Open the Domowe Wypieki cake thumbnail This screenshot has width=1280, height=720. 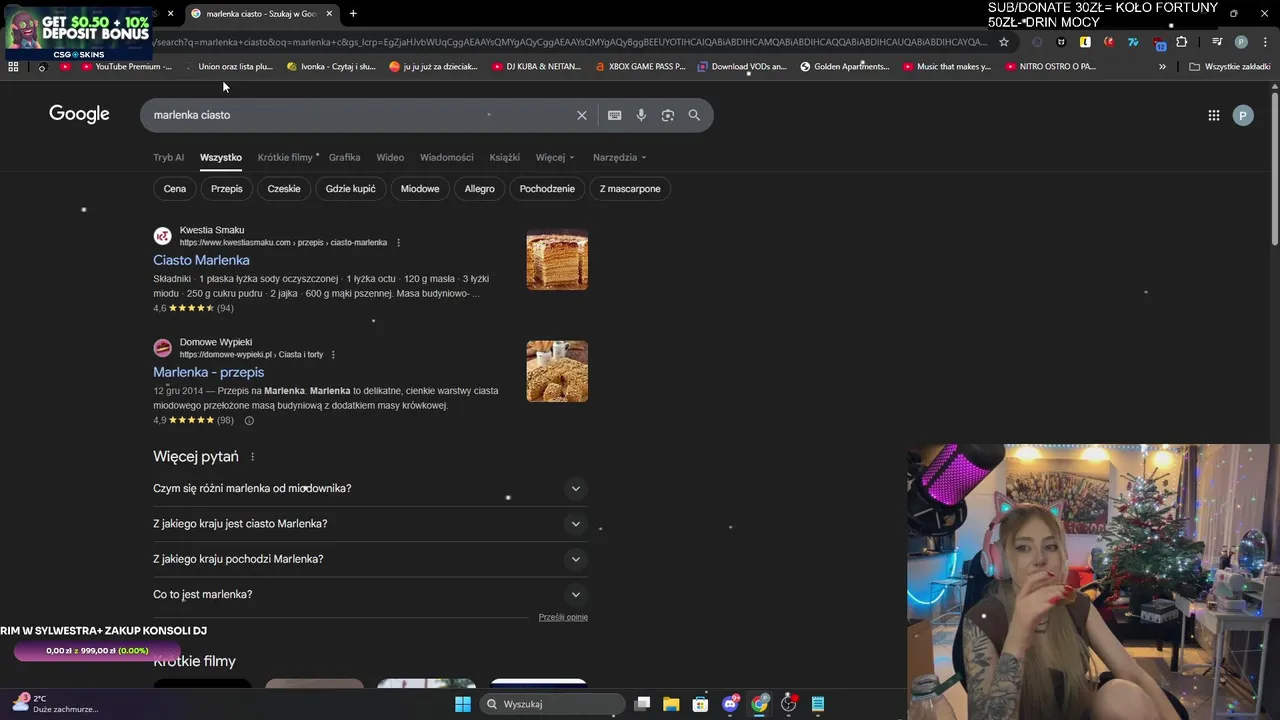557,371
